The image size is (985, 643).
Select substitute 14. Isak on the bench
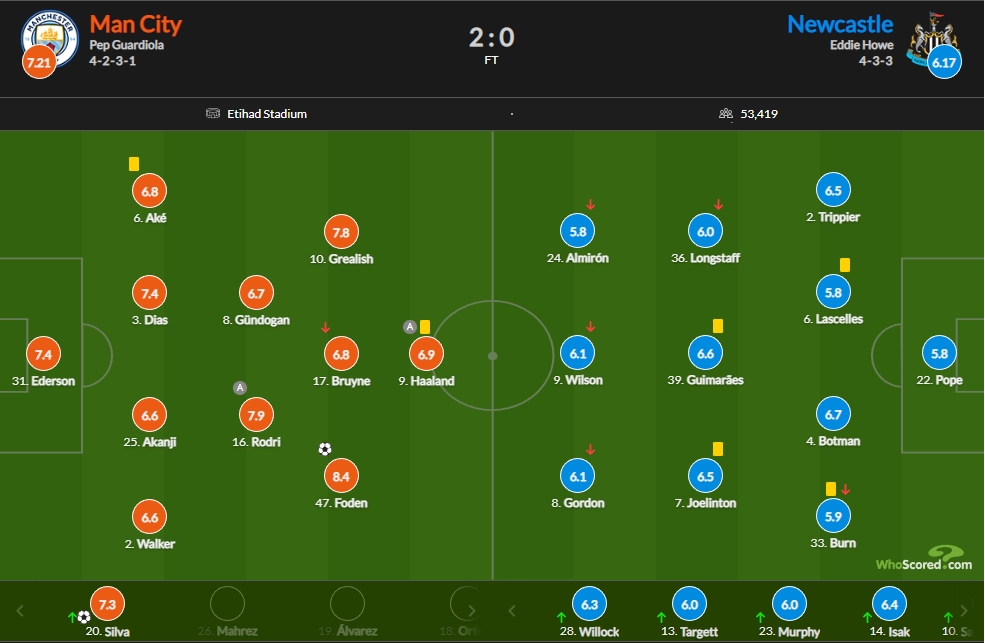pos(890,612)
